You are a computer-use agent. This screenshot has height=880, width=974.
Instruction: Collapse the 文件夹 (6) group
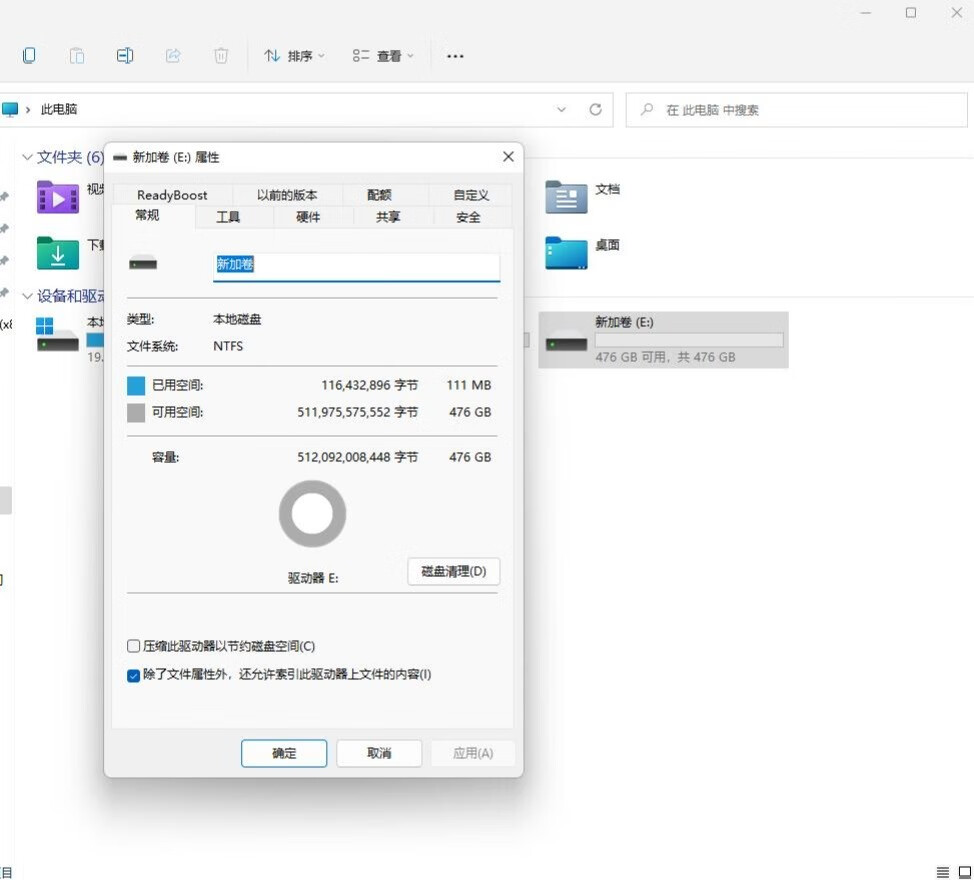click(x=27, y=157)
